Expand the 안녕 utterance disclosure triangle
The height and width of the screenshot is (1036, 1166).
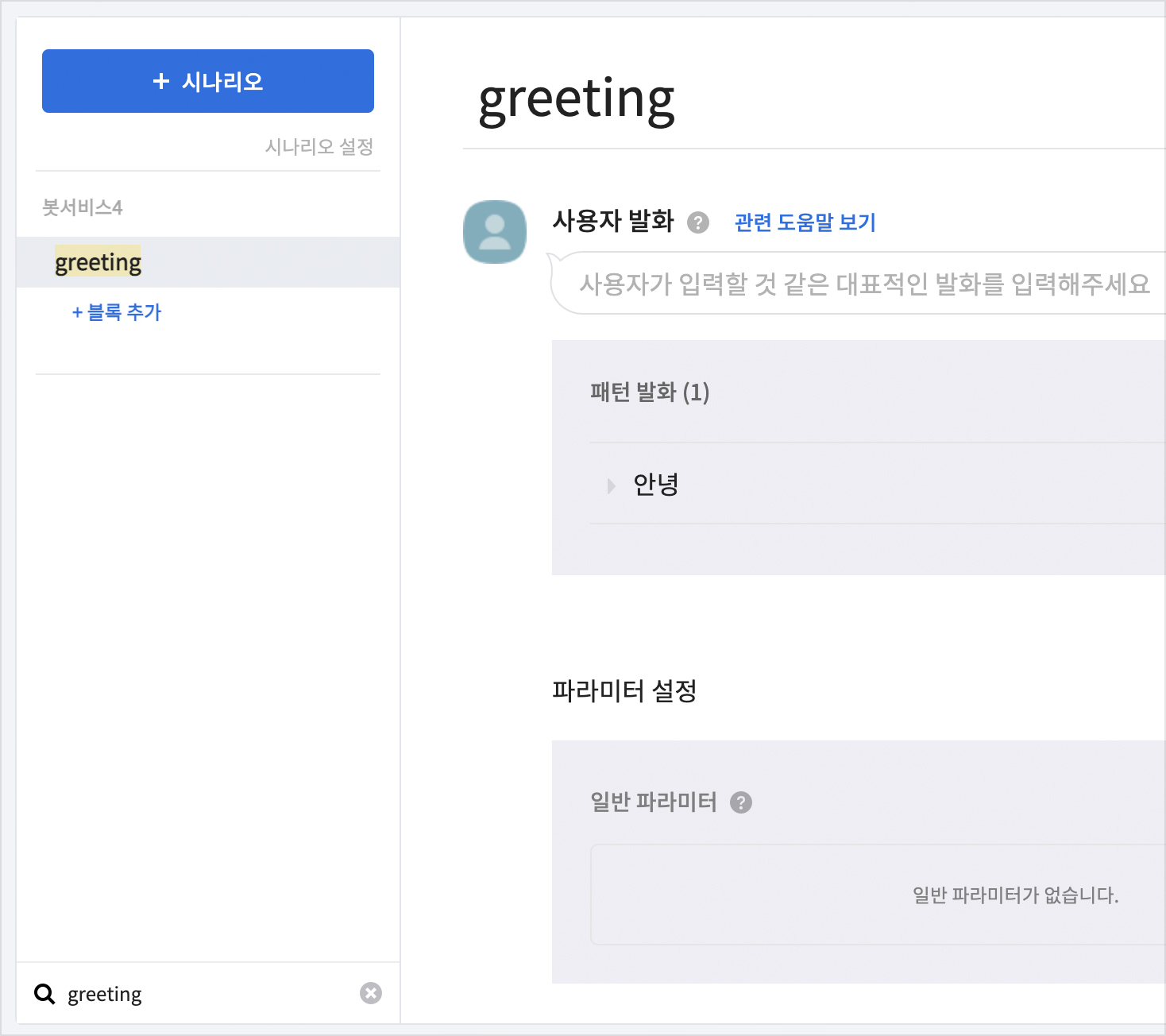click(611, 485)
